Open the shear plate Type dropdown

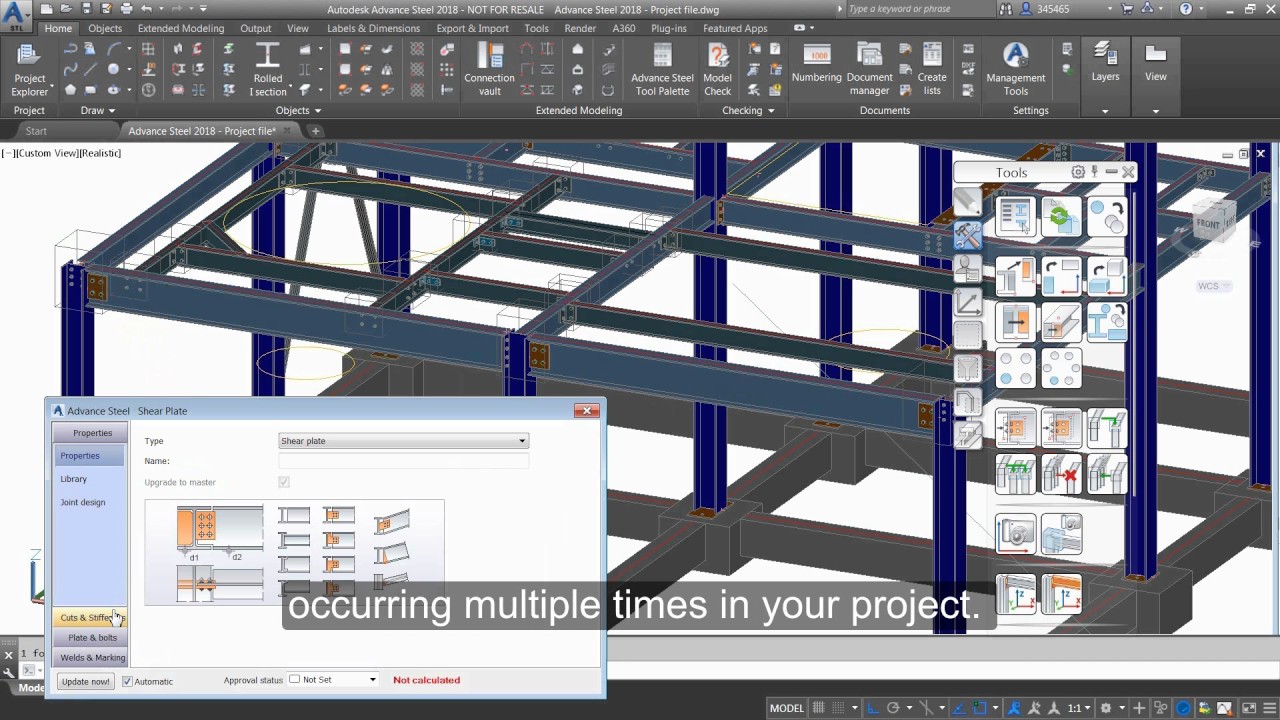coord(520,441)
